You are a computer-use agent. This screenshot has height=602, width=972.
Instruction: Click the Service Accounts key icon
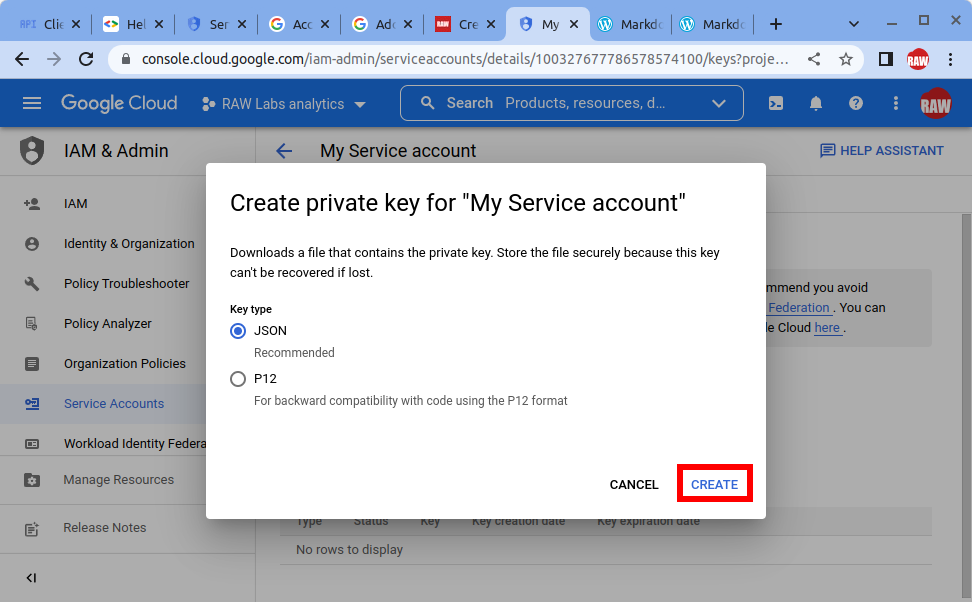(x=32, y=404)
